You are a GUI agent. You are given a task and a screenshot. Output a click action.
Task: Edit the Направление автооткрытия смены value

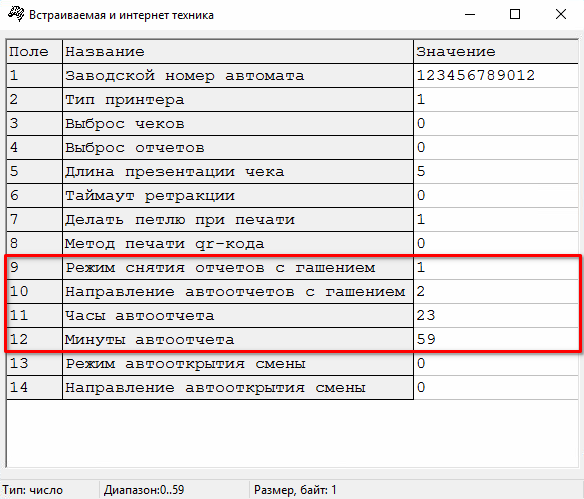click(496, 387)
